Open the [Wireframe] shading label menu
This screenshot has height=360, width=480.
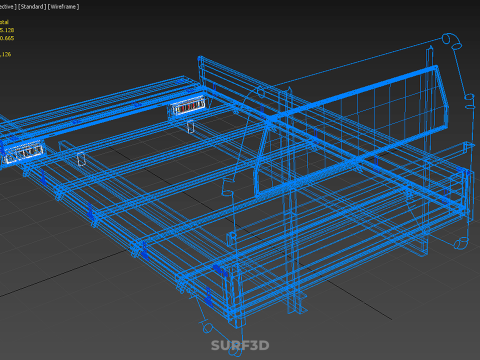[64, 7]
